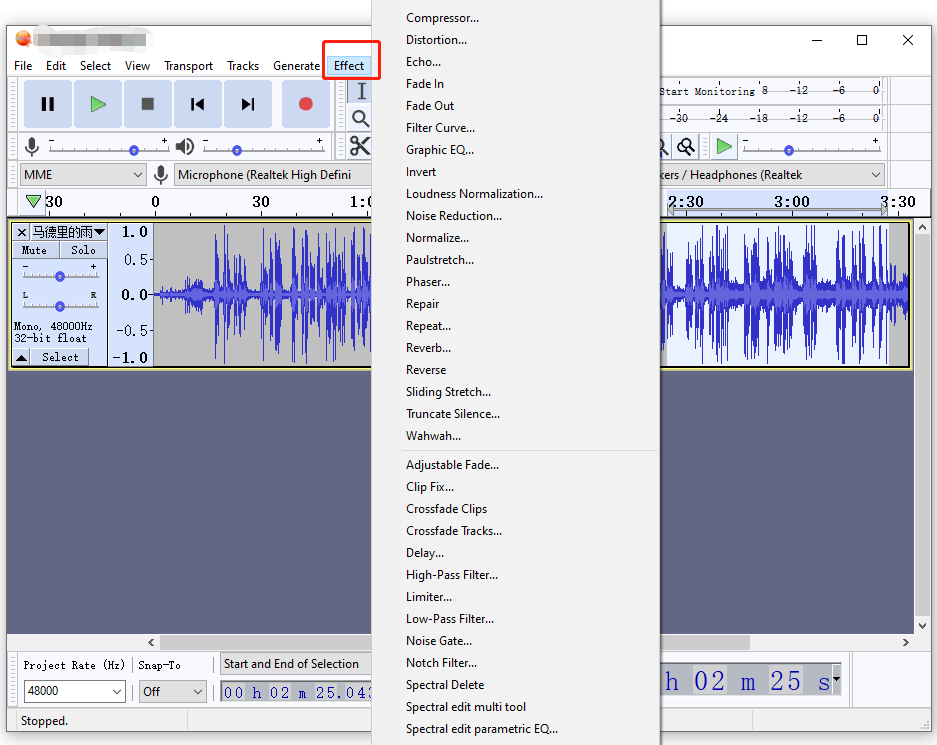Open the Snap-To Off dropdown
This screenshot has height=745, width=937.
pos(173,691)
